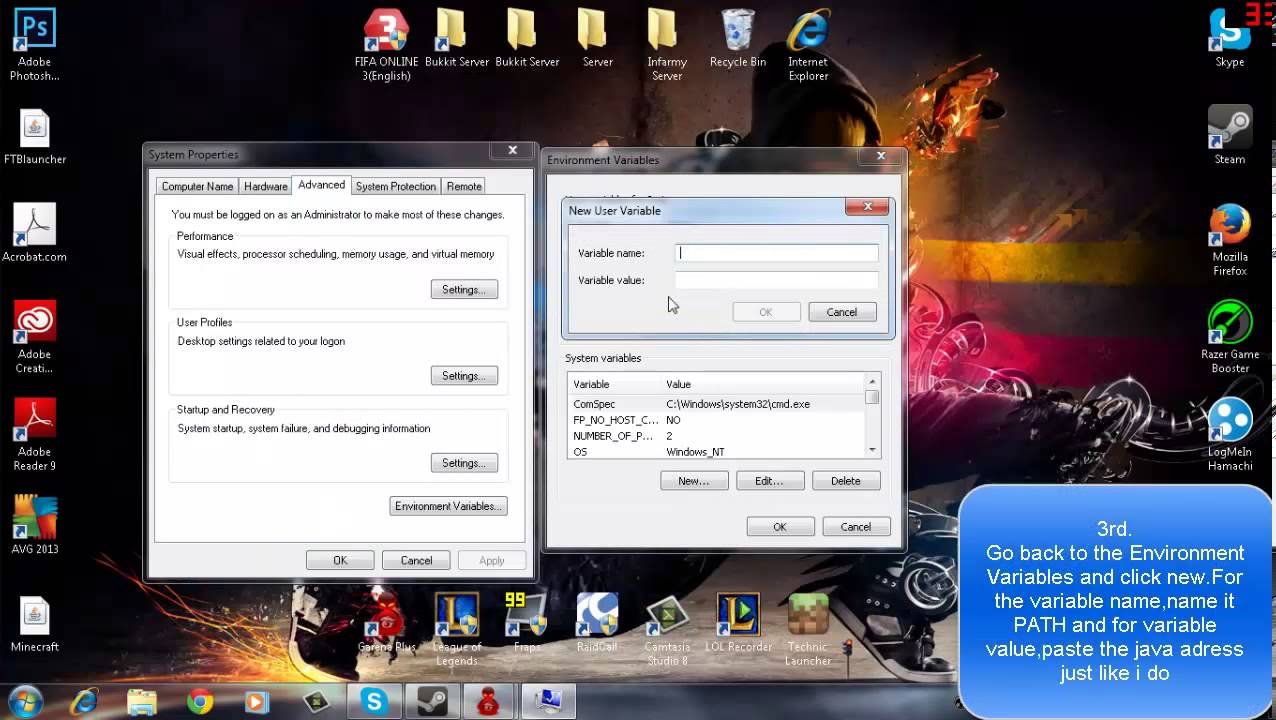Select the Advanced tab
This screenshot has height=720, width=1276.
(322, 185)
